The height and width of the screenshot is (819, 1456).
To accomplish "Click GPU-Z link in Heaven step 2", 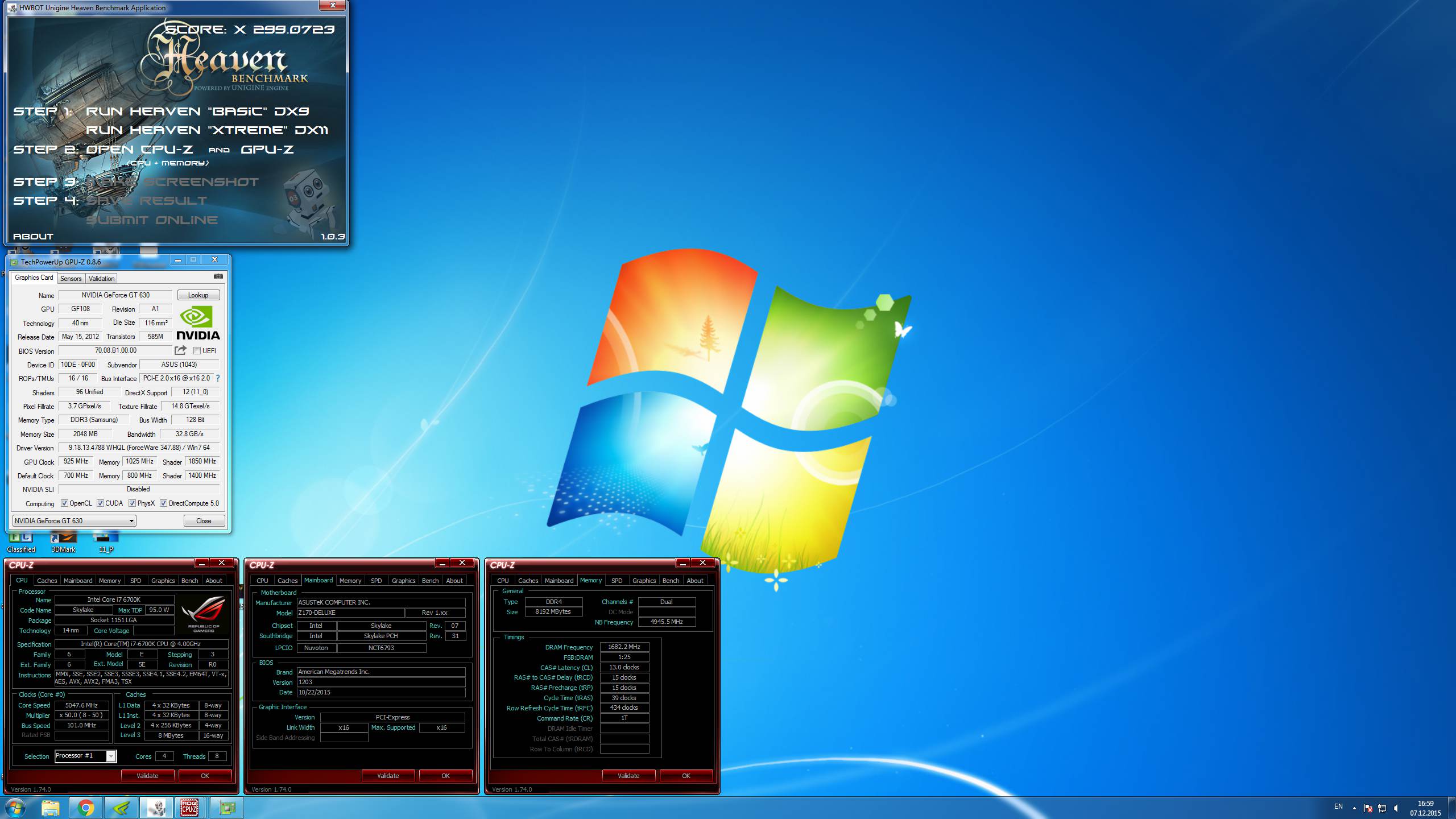I will [x=267, y=150].
